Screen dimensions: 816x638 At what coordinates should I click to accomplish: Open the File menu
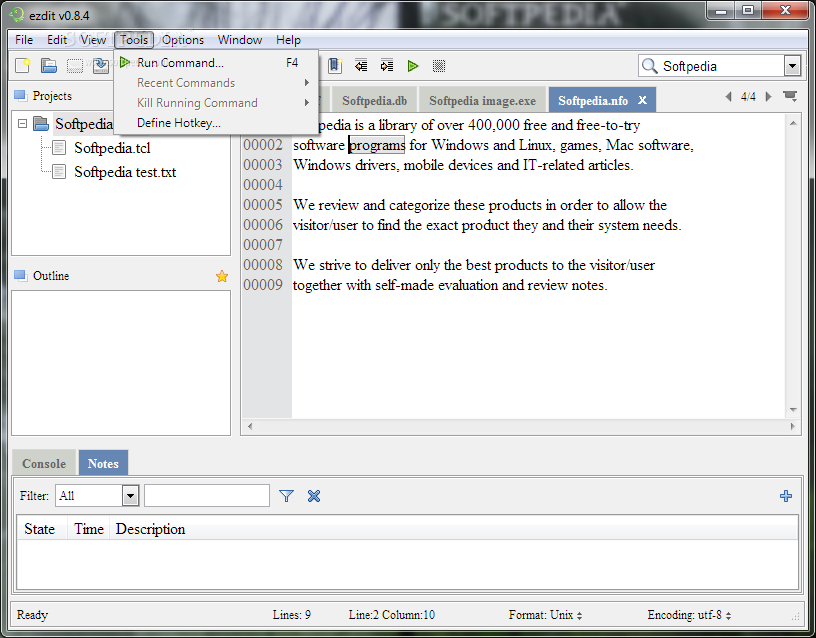(24, 40)
